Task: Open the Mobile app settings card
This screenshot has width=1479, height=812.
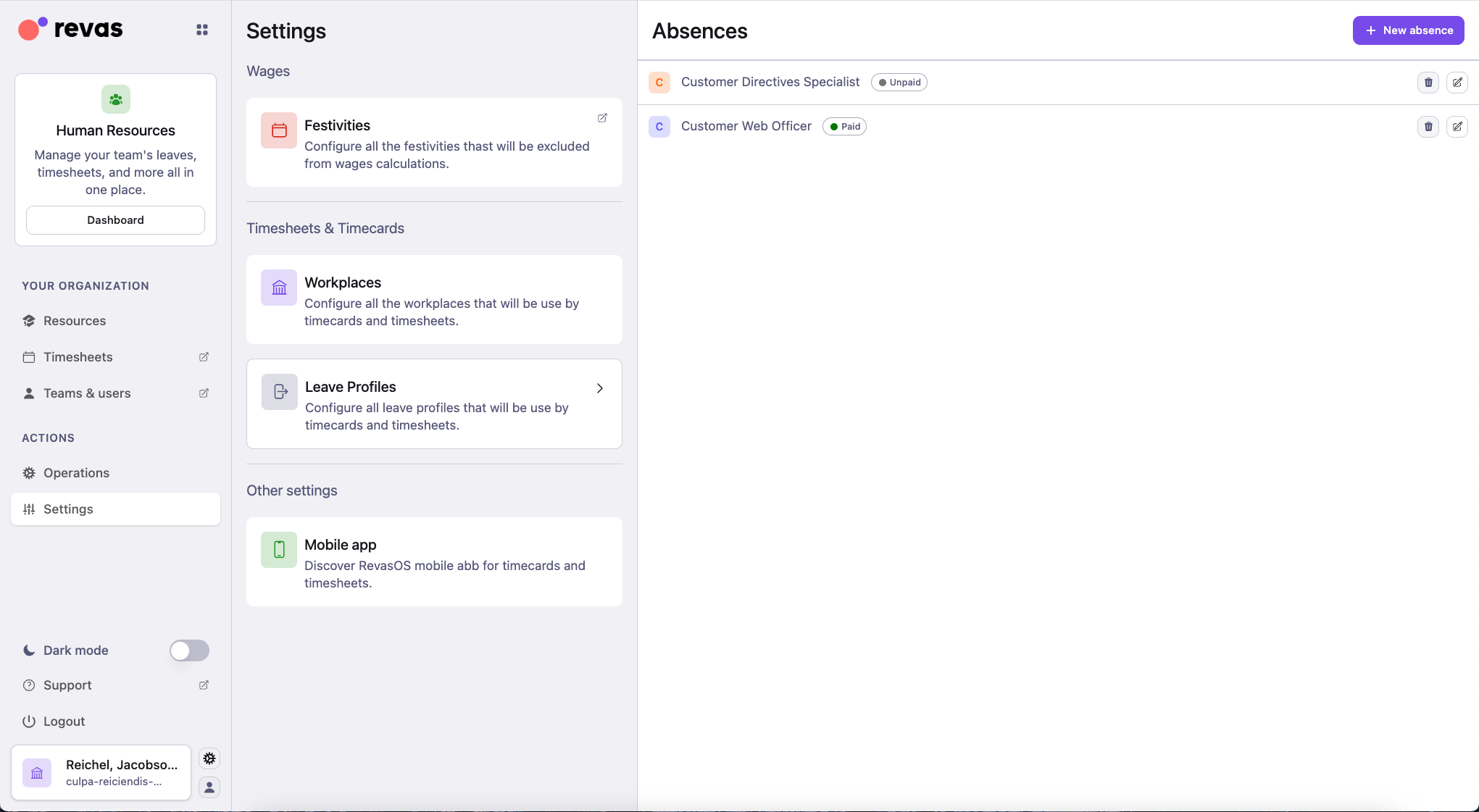Action: [434, 562]
